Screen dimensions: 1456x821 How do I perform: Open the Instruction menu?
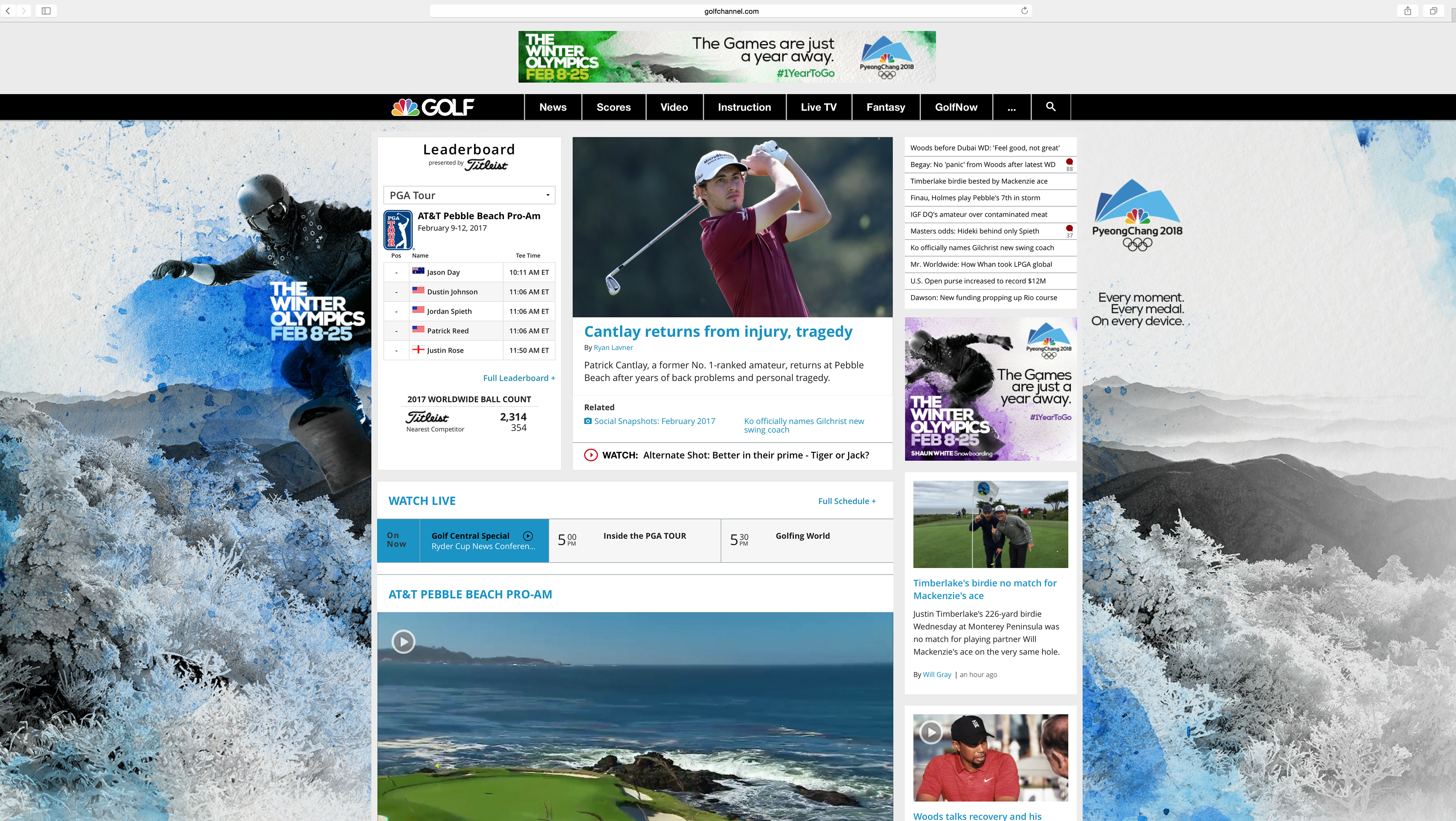tap(744, 107)
